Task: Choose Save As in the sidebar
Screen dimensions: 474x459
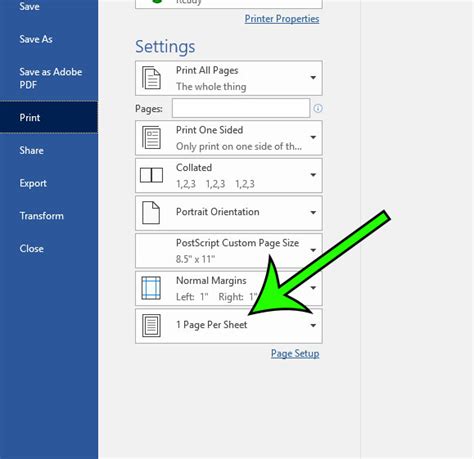Action: pos(36,39)
